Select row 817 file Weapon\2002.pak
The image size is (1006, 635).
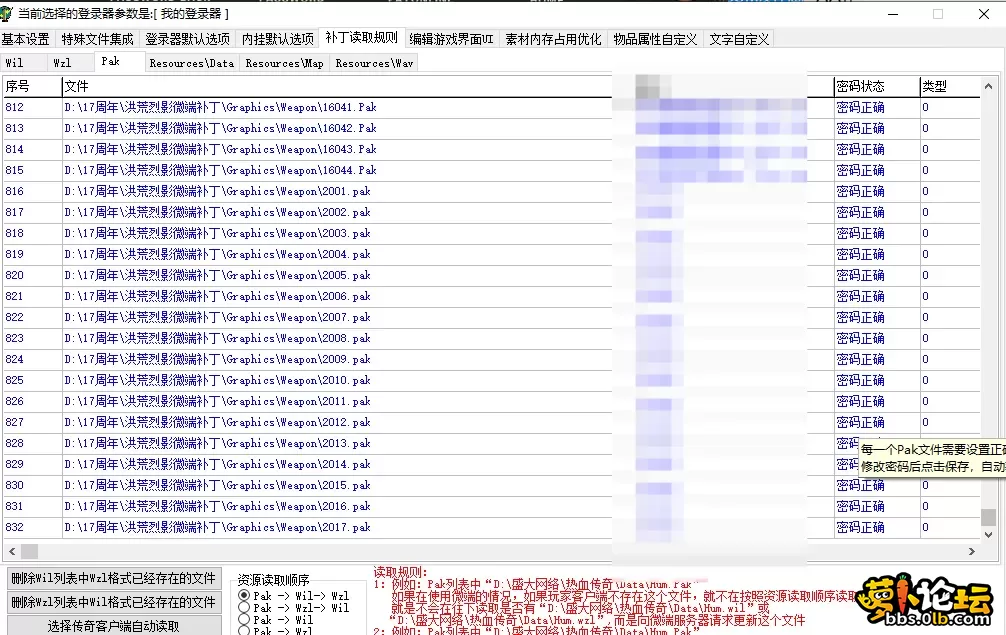pos(217,212)
